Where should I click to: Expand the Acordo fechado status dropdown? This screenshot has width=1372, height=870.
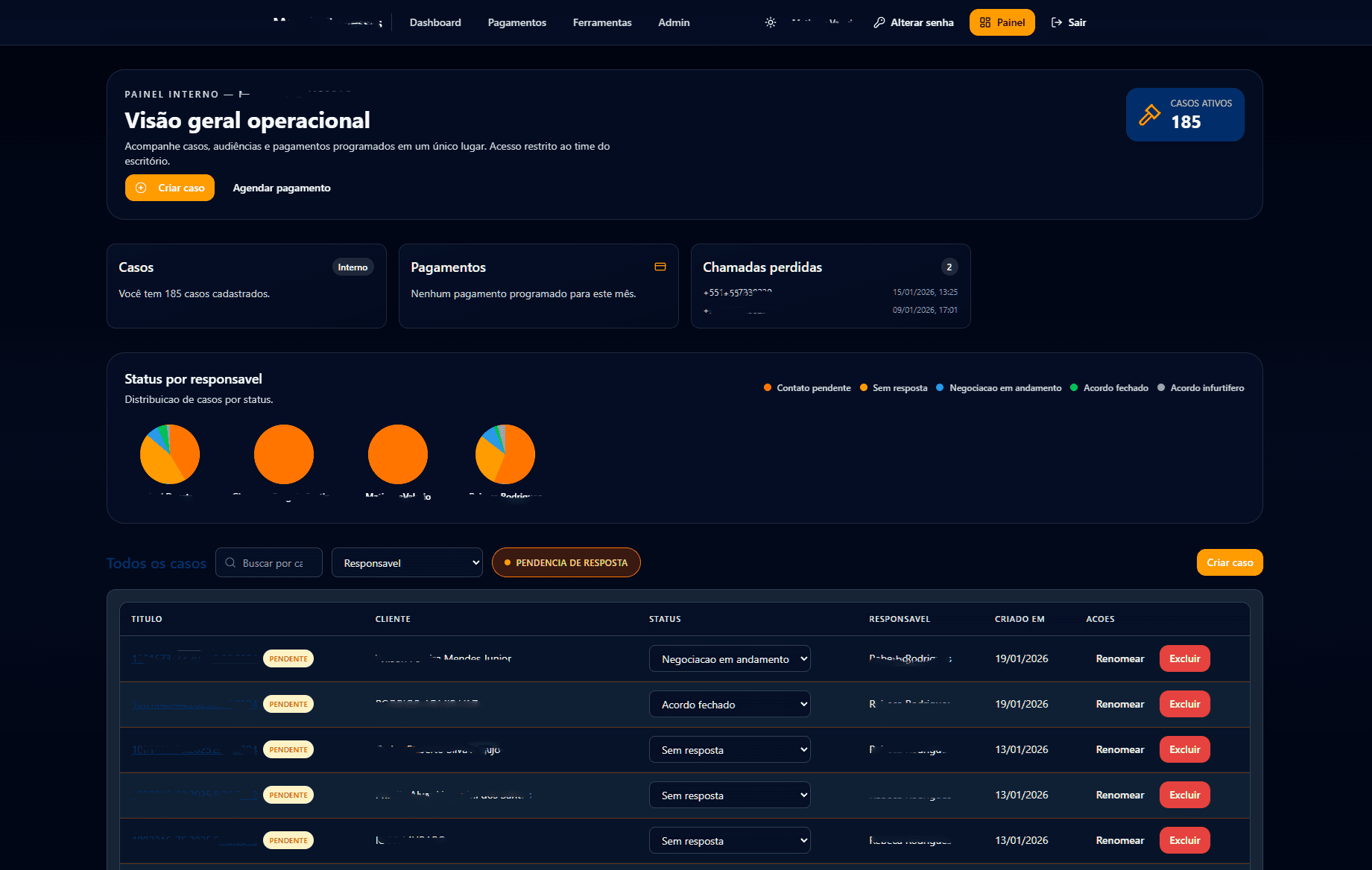click(x=730, y=704)
